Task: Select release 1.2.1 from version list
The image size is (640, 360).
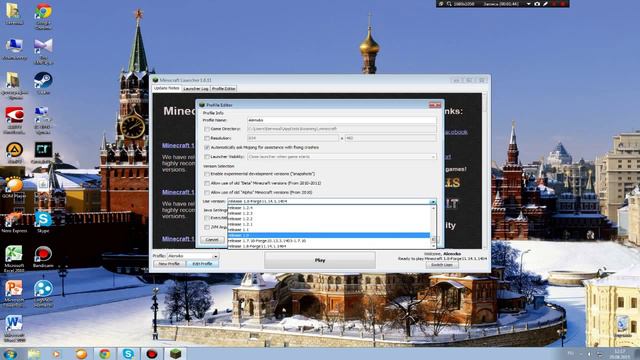Action: [x=329, y=224]
